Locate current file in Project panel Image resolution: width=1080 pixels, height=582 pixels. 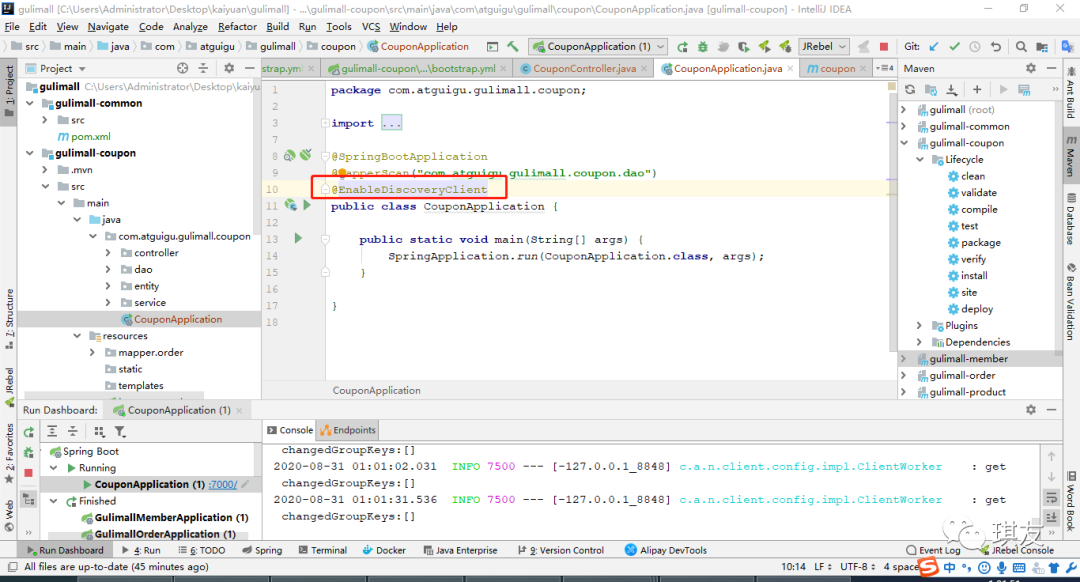pos(182,68)
